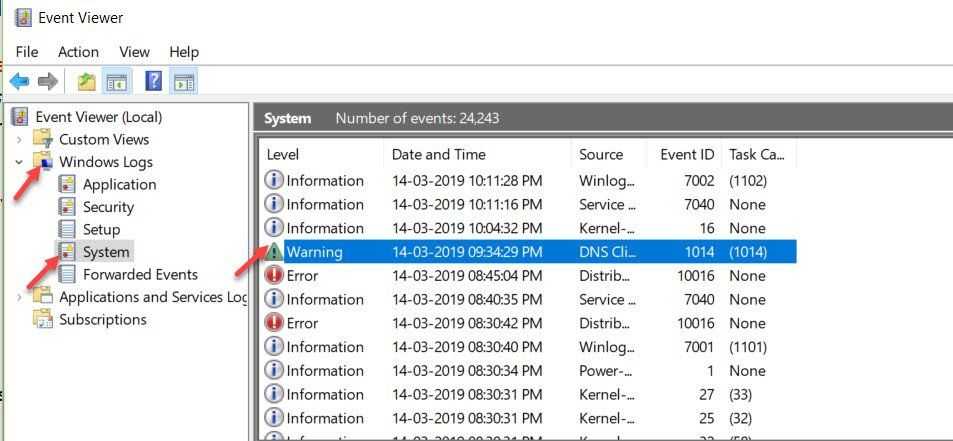Toggle Show/Hide Action Pane toolbar icon
Viewport: 953px width, 441px height.
pyautogui.click(x=183, y=81)
